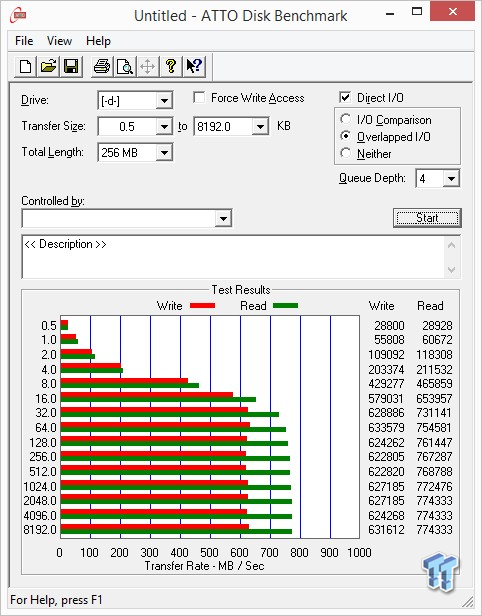This screenshot has width=482, height=616.
Task: Activate context help arrow-question icon
Action: [194, 66]
